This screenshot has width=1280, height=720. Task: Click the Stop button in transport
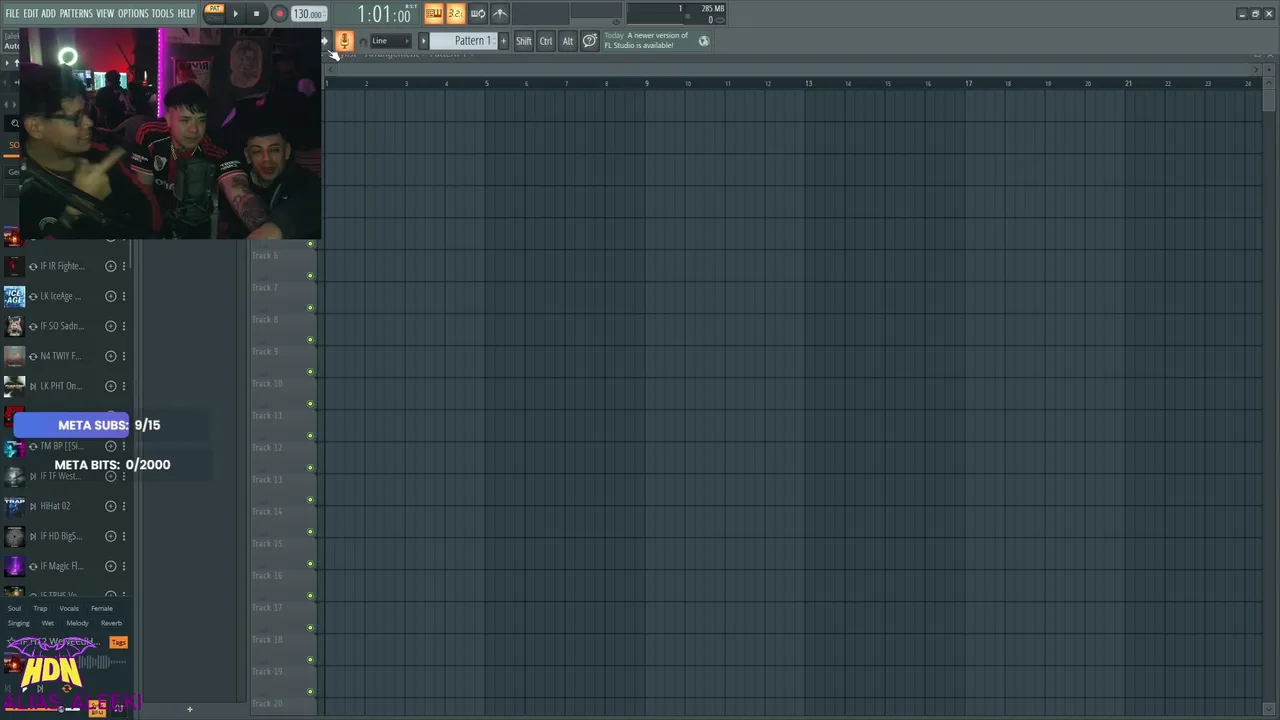coord(256,14)
